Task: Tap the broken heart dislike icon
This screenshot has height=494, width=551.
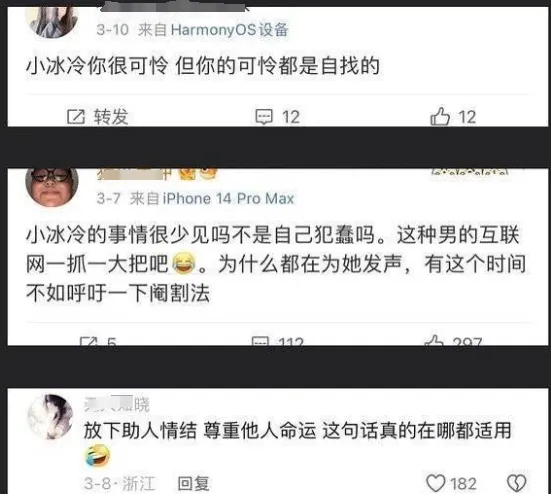Action: pos(517,483)
